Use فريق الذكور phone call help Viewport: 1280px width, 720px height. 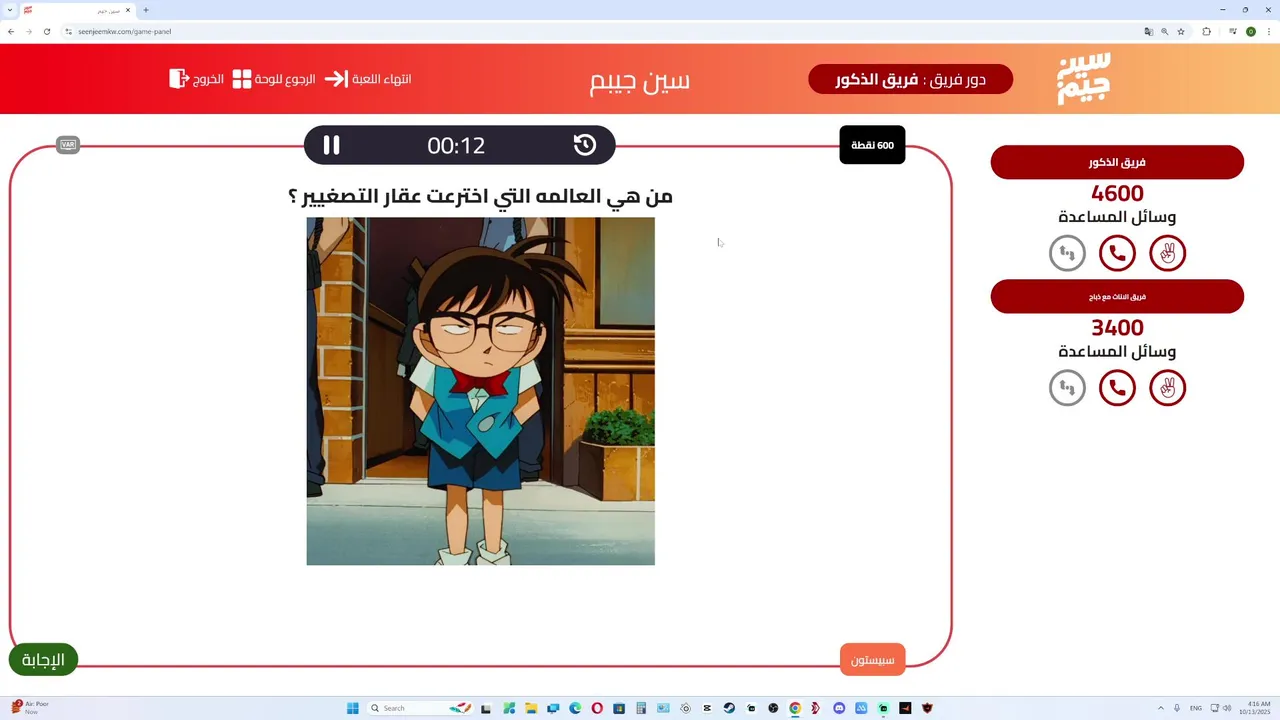[1117, 253]
